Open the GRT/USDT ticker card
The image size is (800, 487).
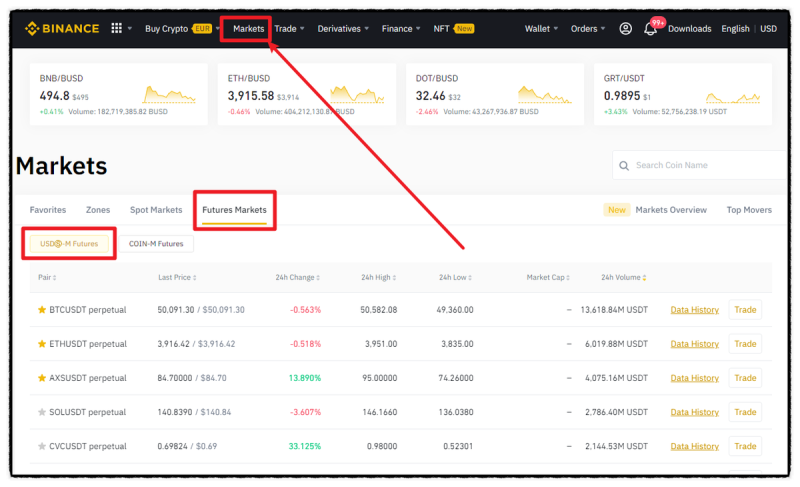tap(683, 94)
